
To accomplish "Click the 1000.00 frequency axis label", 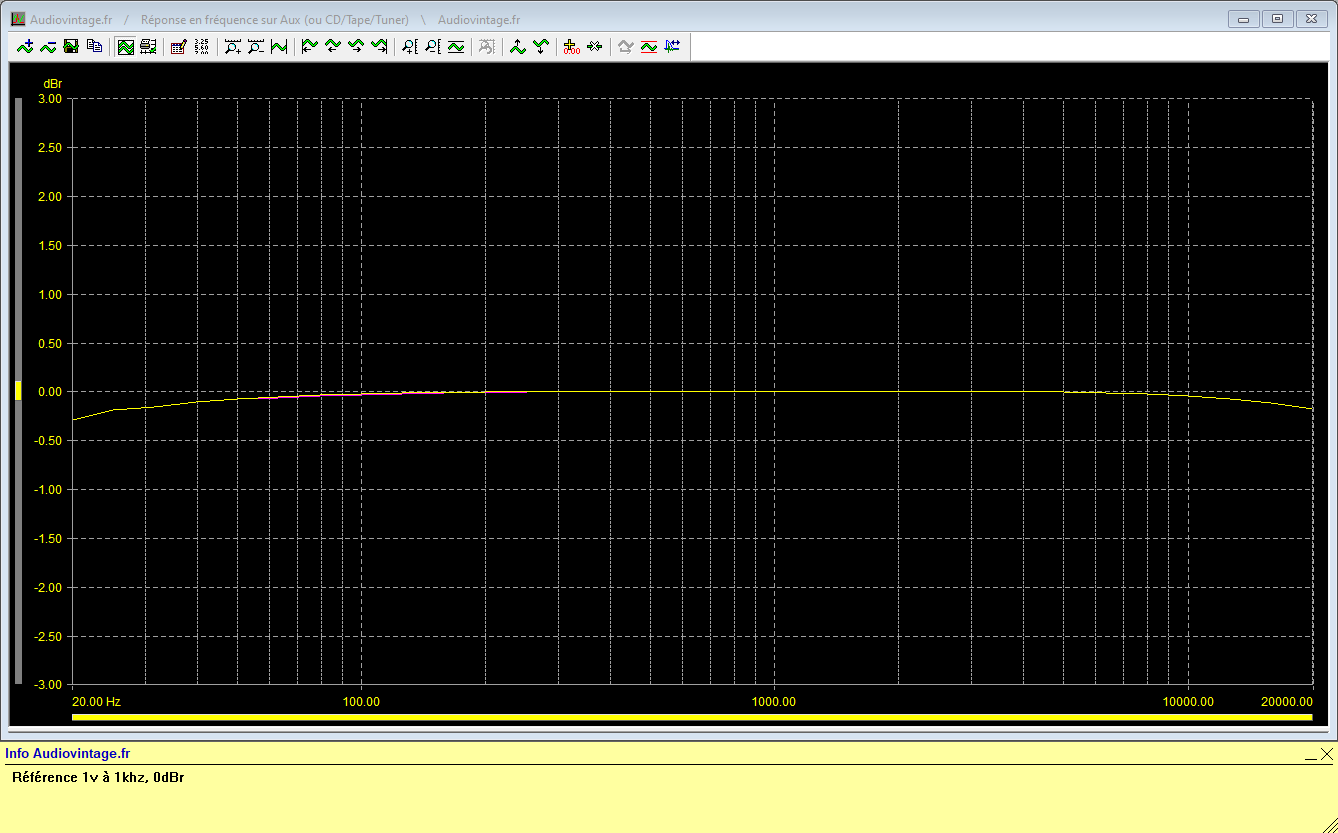I will pyautogui.click(x=774, y=702).
